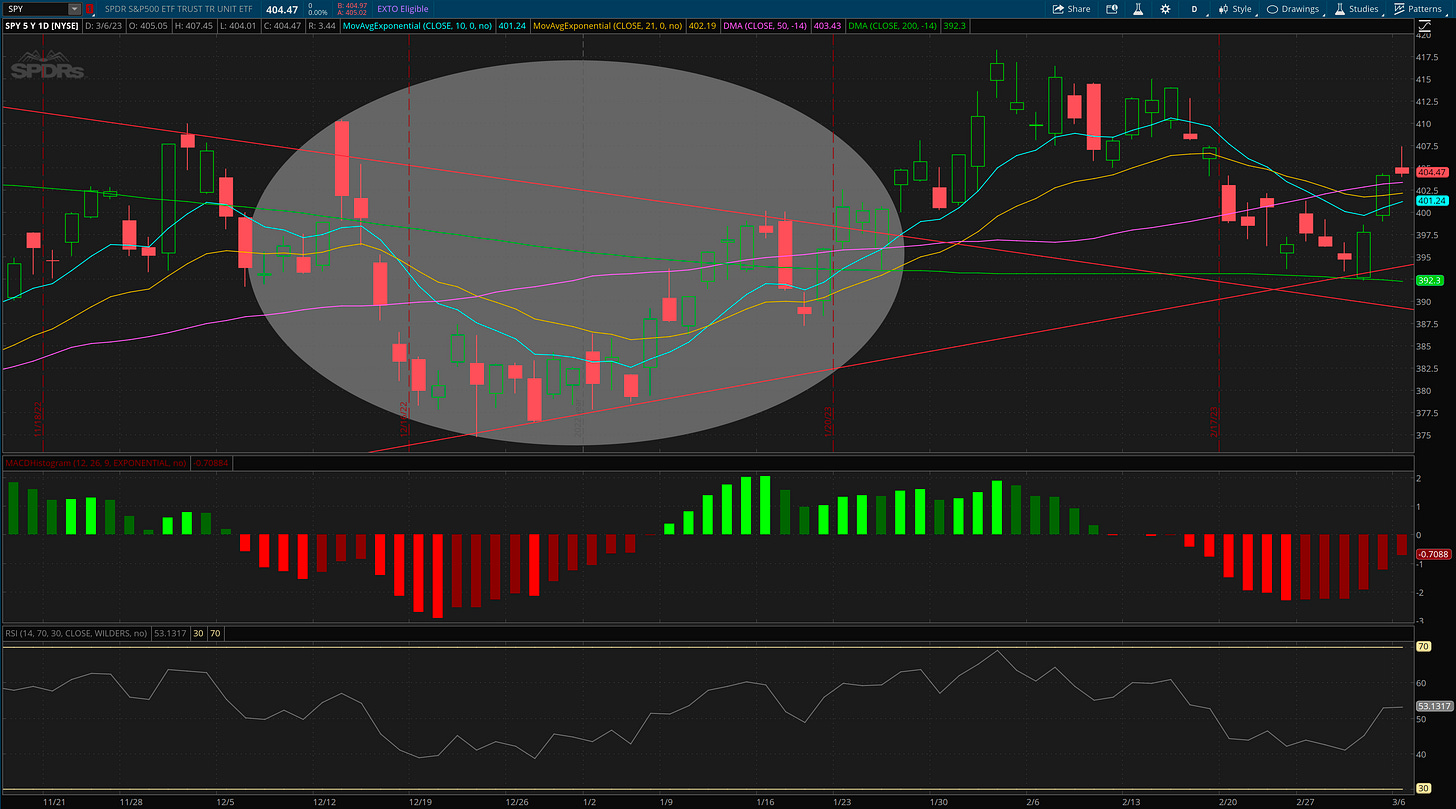
Task: Click the 70 value in RSI header
Action: click(x=215, y=633)
